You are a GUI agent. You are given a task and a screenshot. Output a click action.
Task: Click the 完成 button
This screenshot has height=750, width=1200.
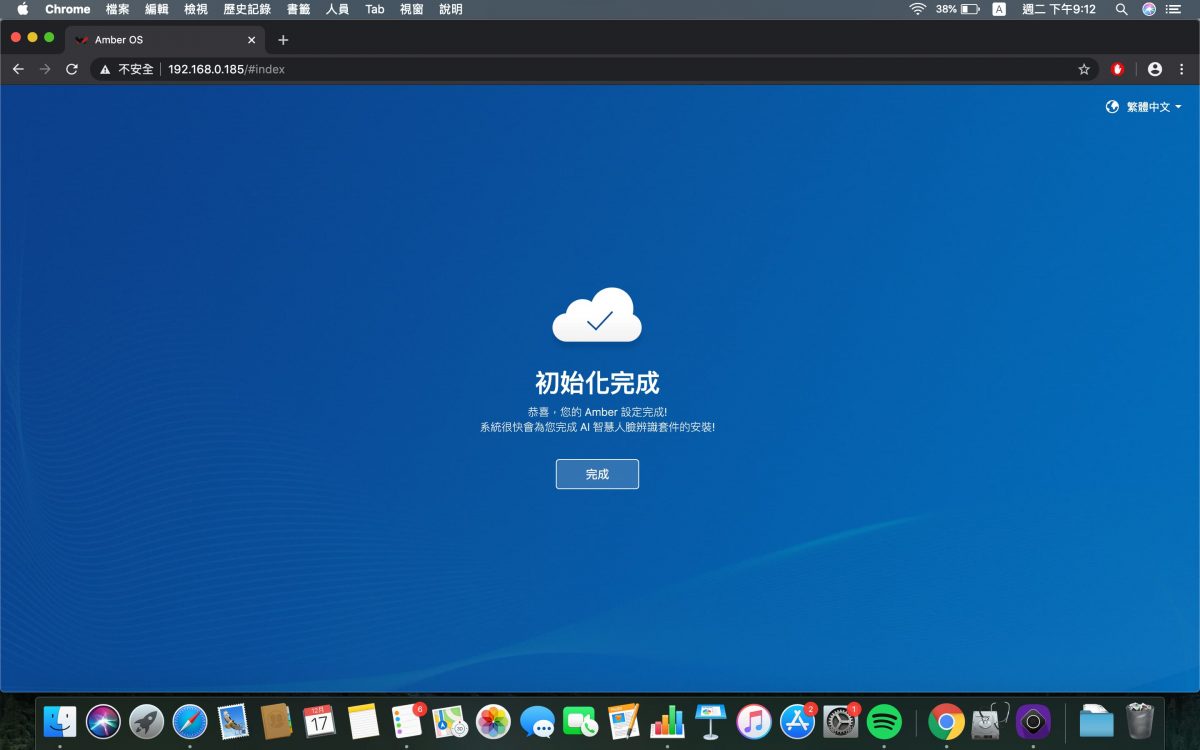point(597,474)
